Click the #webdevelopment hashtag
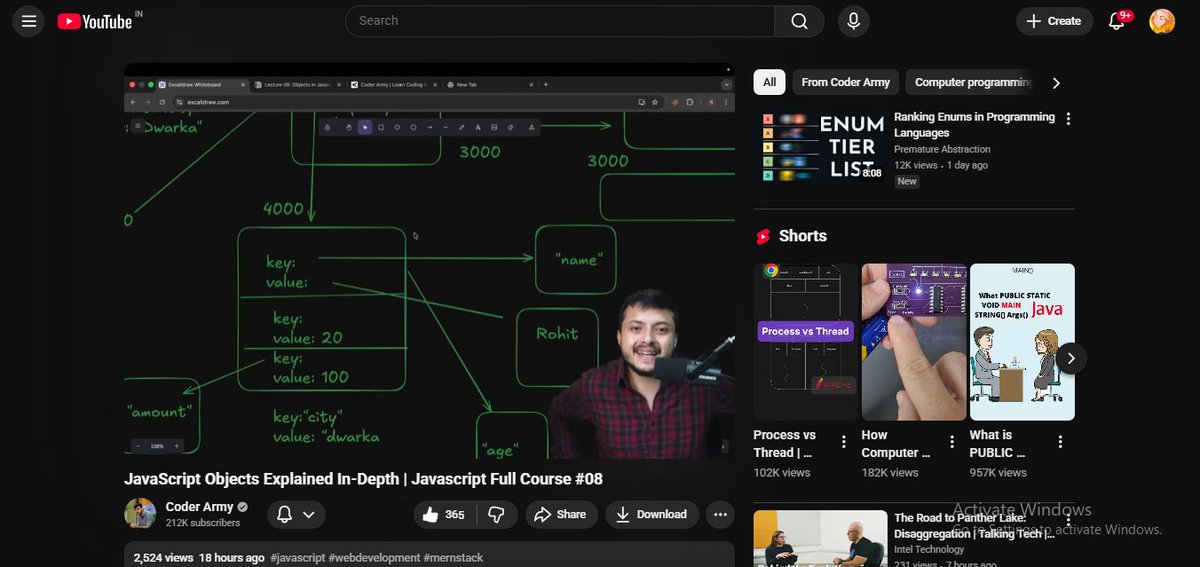The height and width of the screenshot is (567, 1200). pyautogui.click(x=375, y=558)
